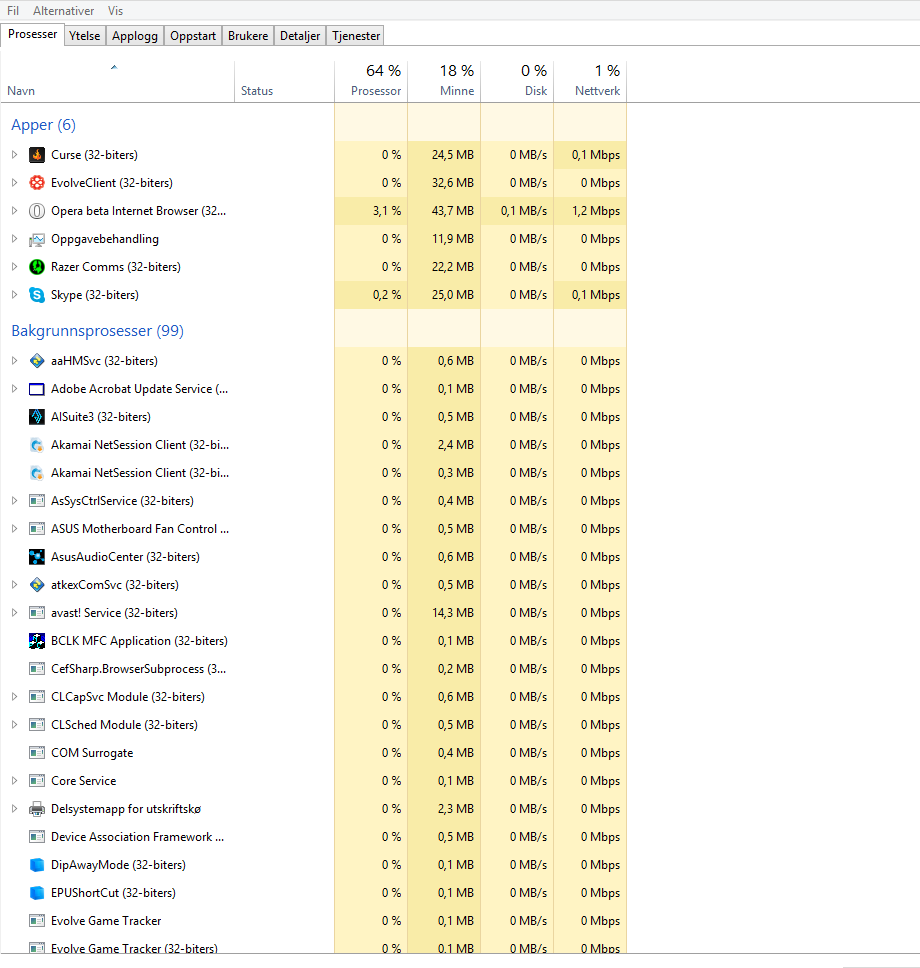920x968 pixels.
Task: Switch to the Tjenester tab
Action: pyautogui.click(x=356, y=36)
